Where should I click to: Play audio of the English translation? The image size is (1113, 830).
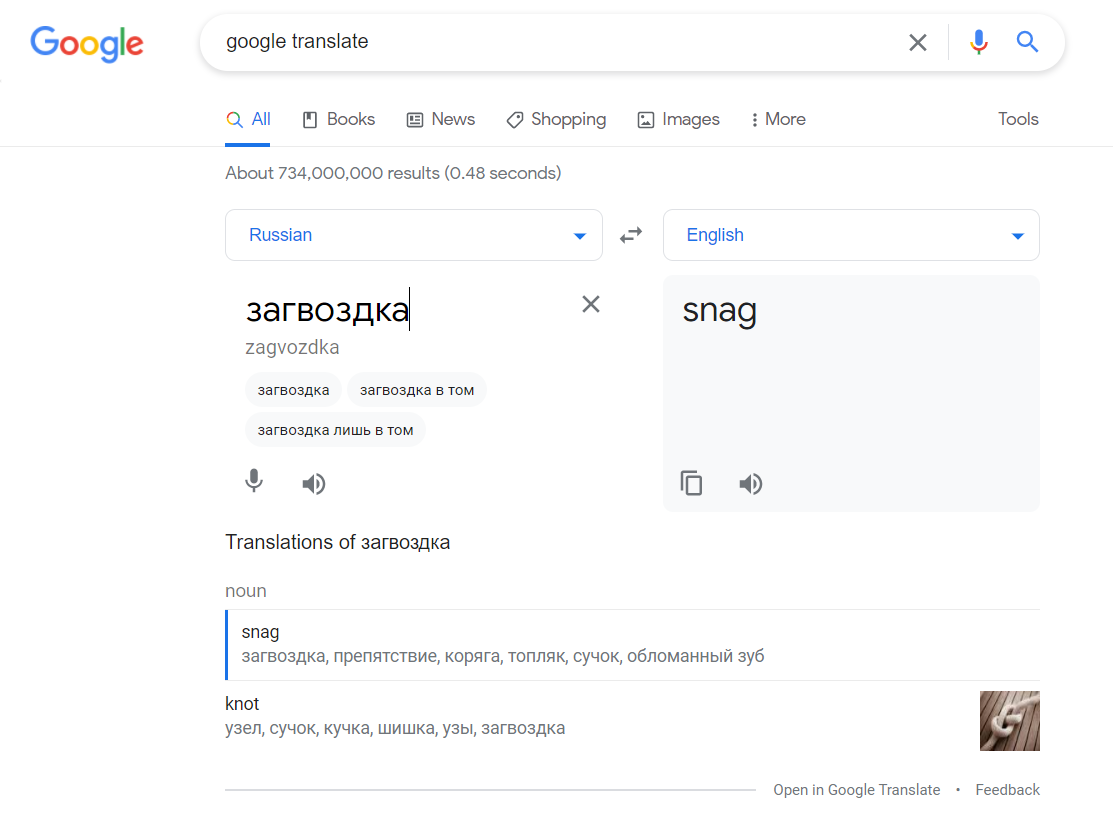(750, 484)
